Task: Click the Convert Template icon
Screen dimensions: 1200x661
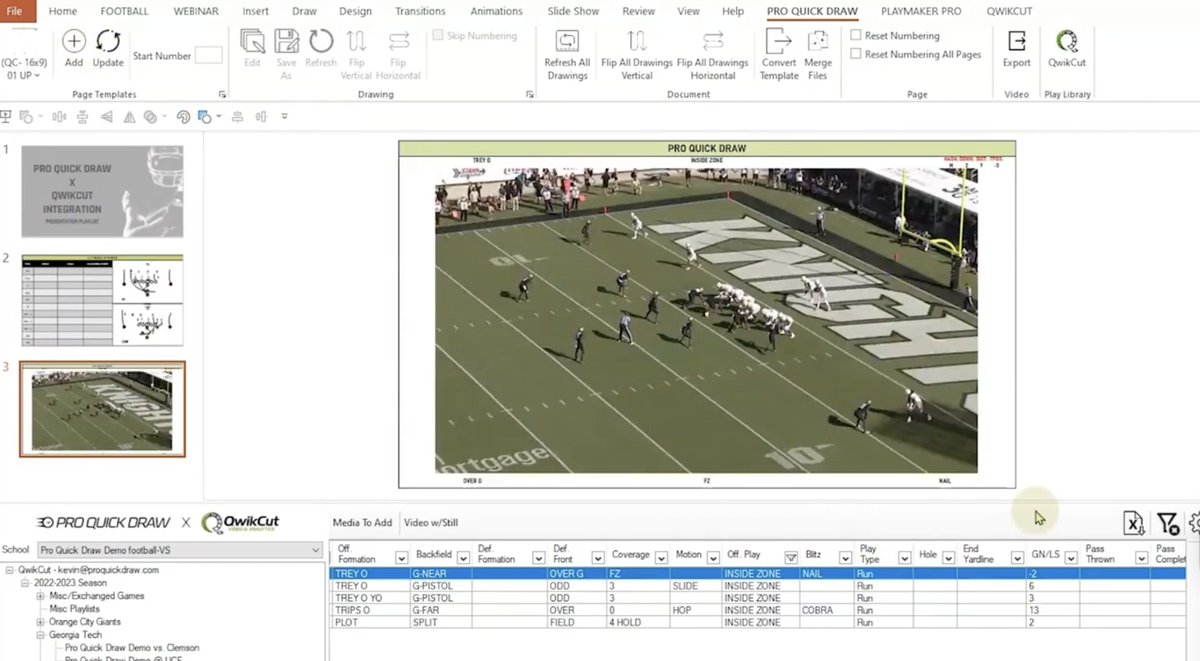Action: tap(778, 41)
